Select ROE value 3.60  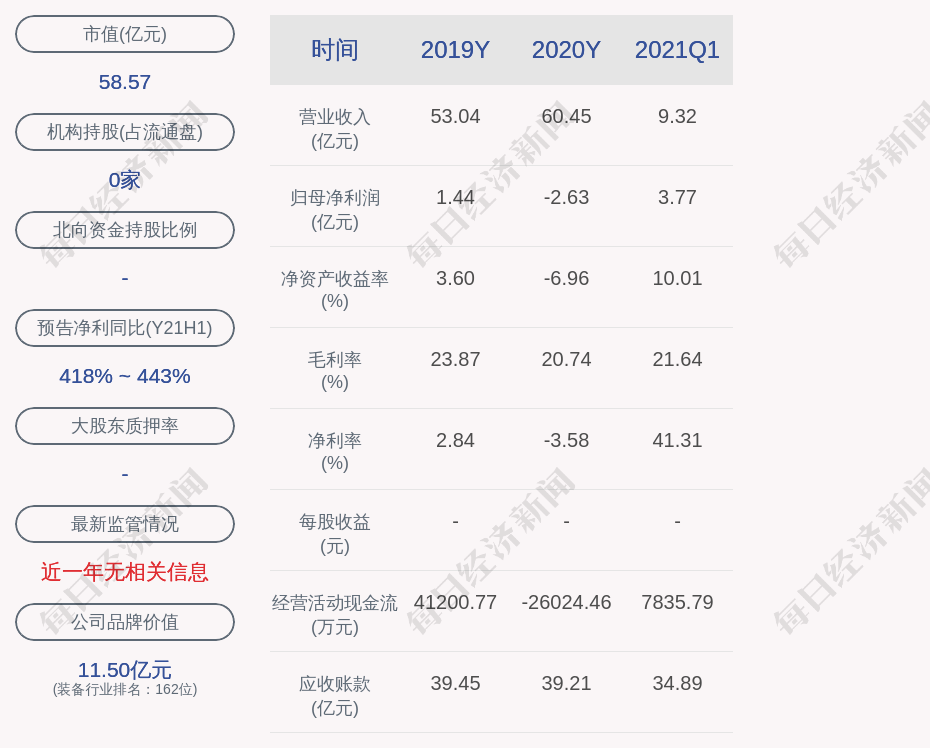(455, 278)
